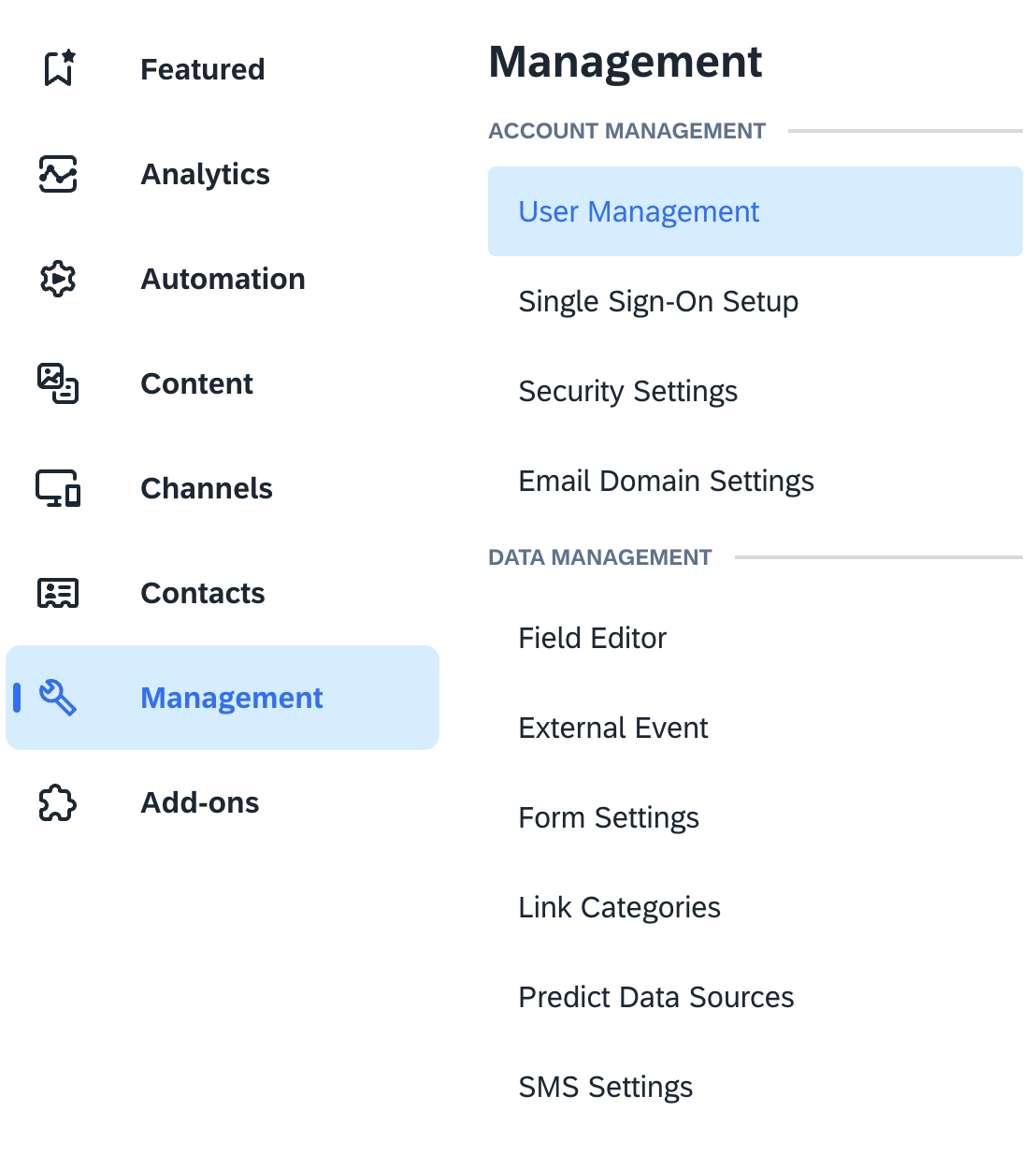Select the Management wrench icon
Screen dimensions: 1036x1154
tap(57, 697)
